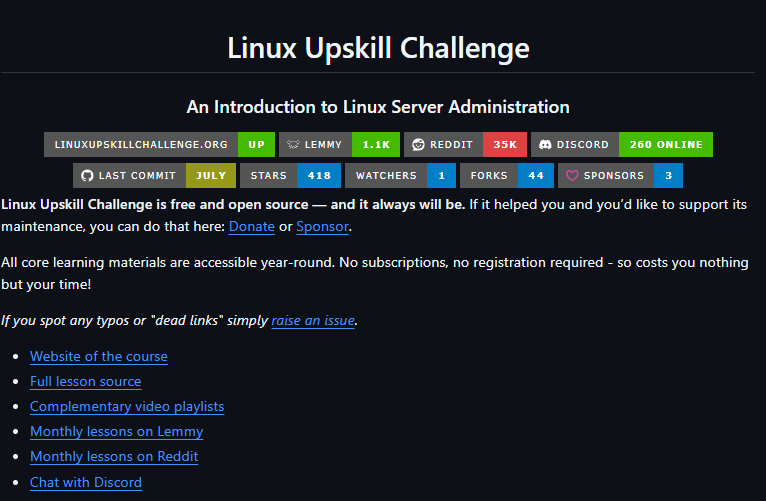Viewport: 766px width, 501px height.
Task: Open the linuxupskillchallenge.org UP status badge
Action: (x=159, y=145)
